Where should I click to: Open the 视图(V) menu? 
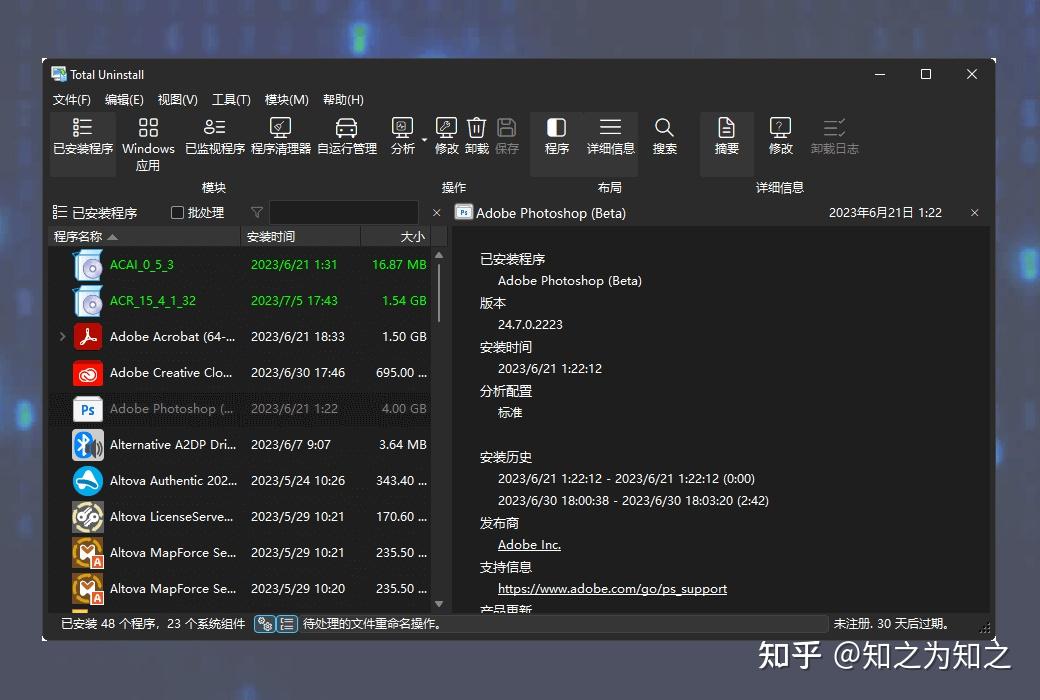[x=177, y=100]
